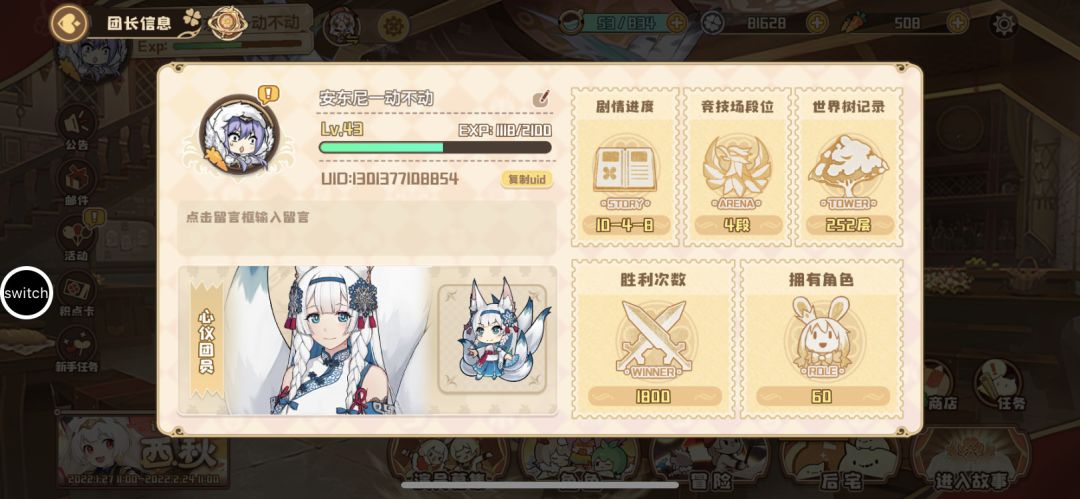Tap the back arrow beside 团长信息
The image size is (1080, 499).
(69, 23)
